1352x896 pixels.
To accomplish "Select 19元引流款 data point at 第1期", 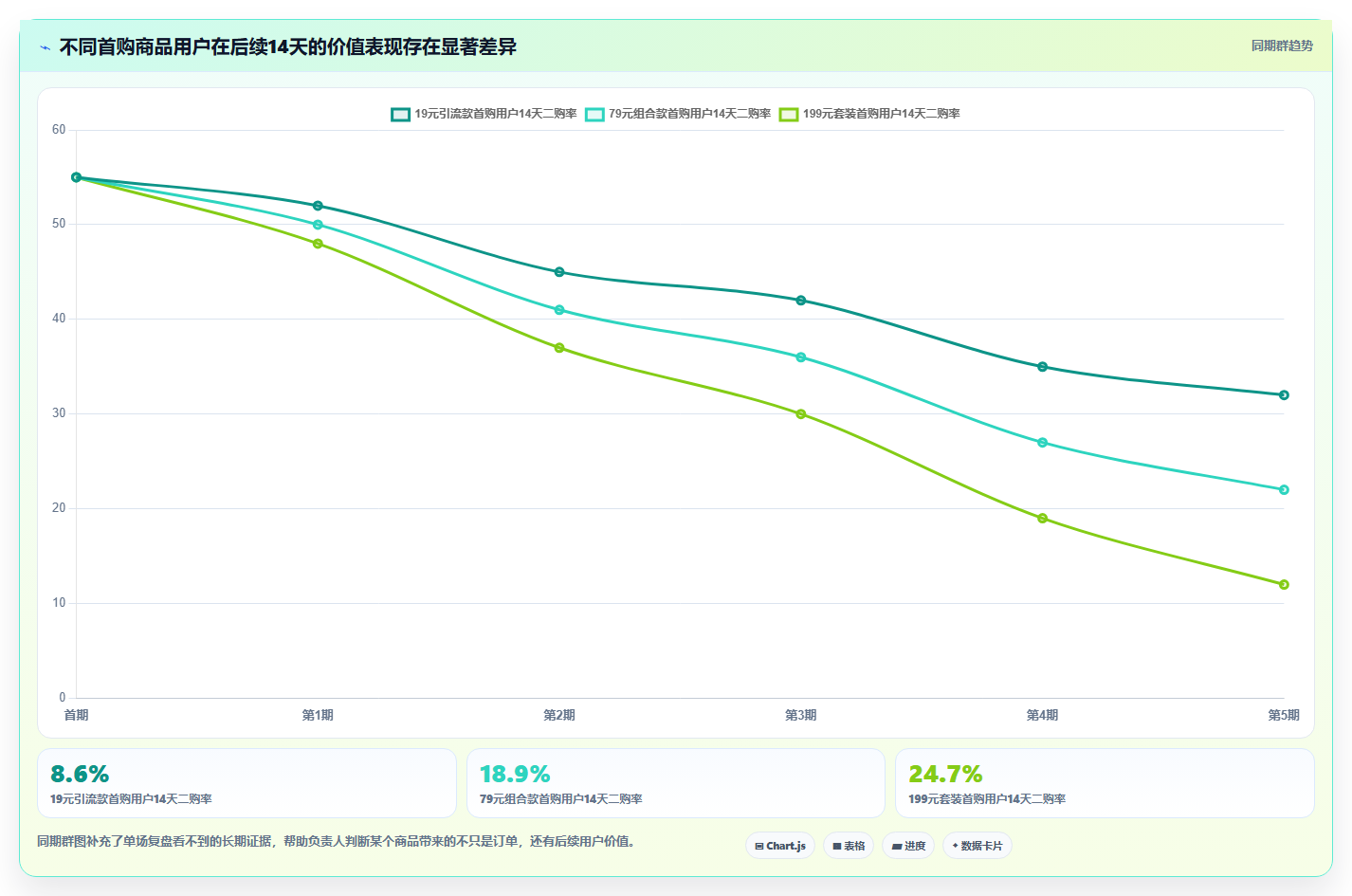I will pyautogui.click(x=318, y=206).
